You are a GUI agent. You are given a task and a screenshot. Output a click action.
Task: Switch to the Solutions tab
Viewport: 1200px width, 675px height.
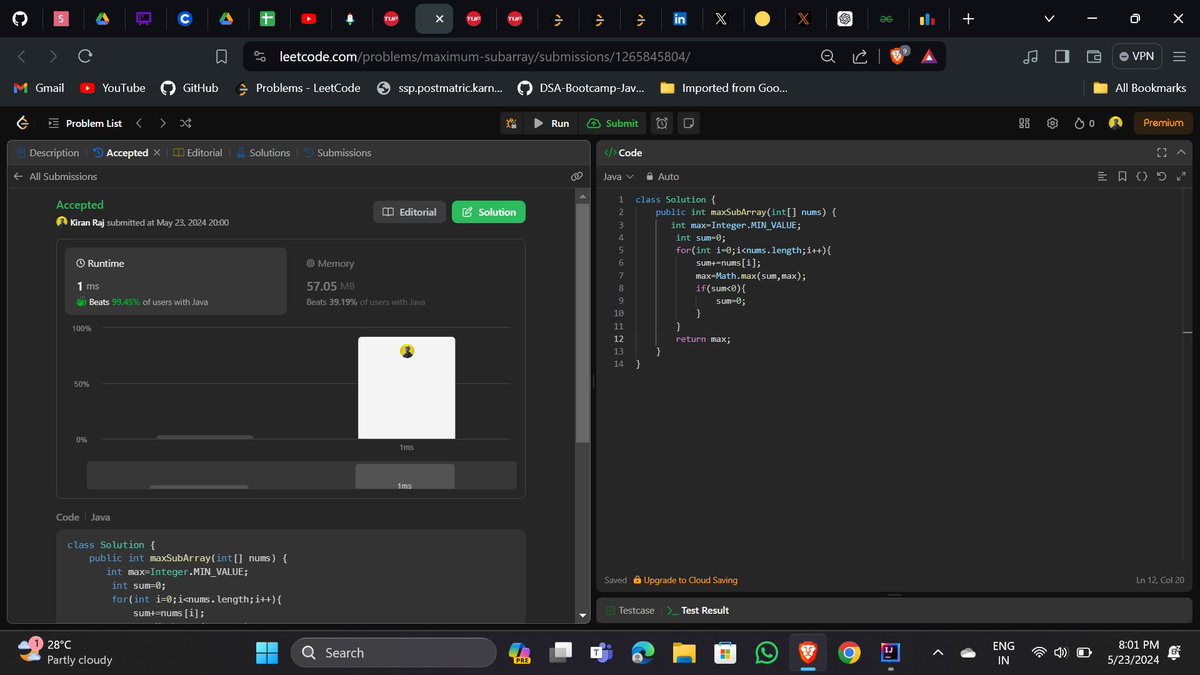click(x=263, y=153)
